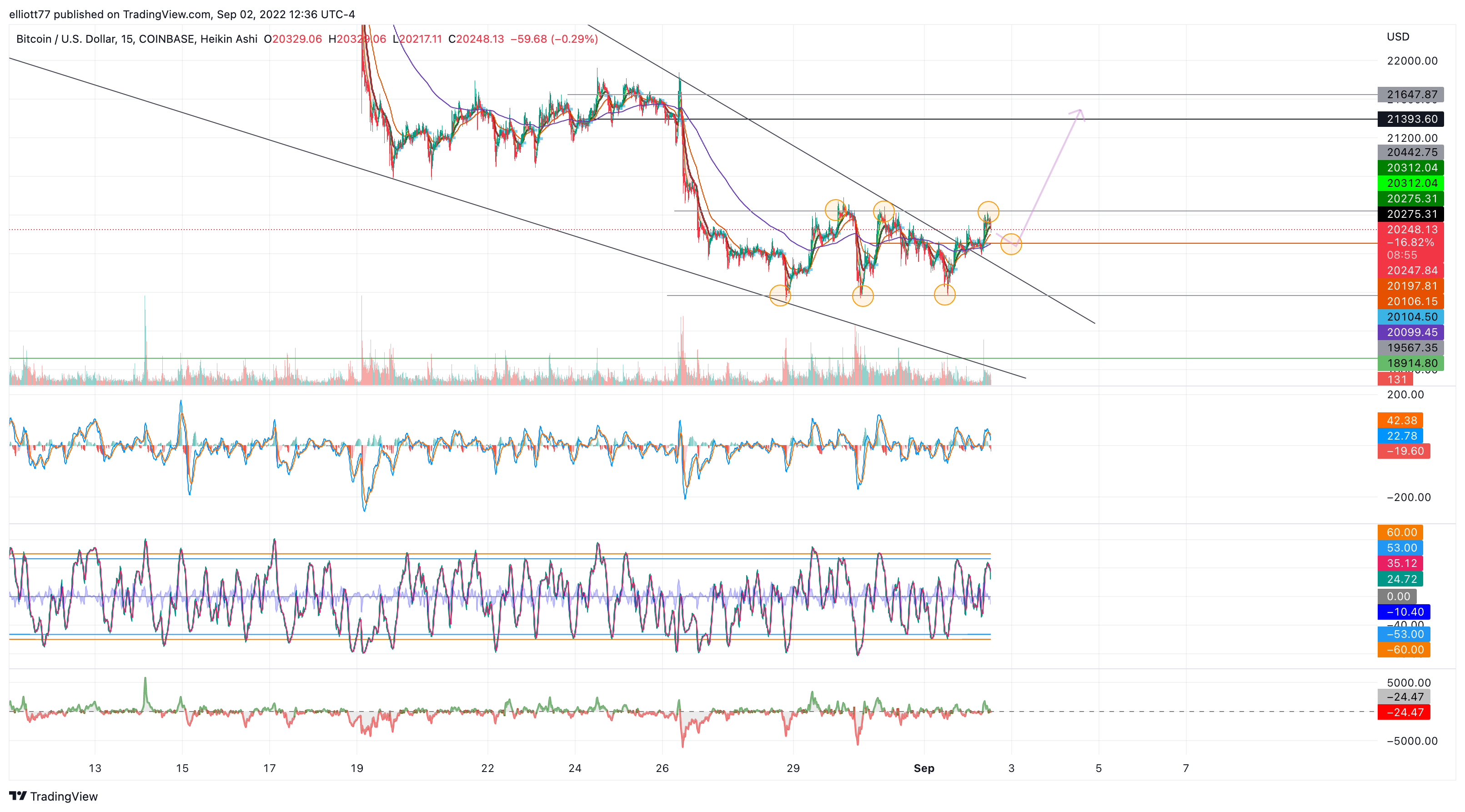The width and height of the screenshot is (1465, 812).
Task: Select the bright green '20312.04' price label
Action: 1410,183
